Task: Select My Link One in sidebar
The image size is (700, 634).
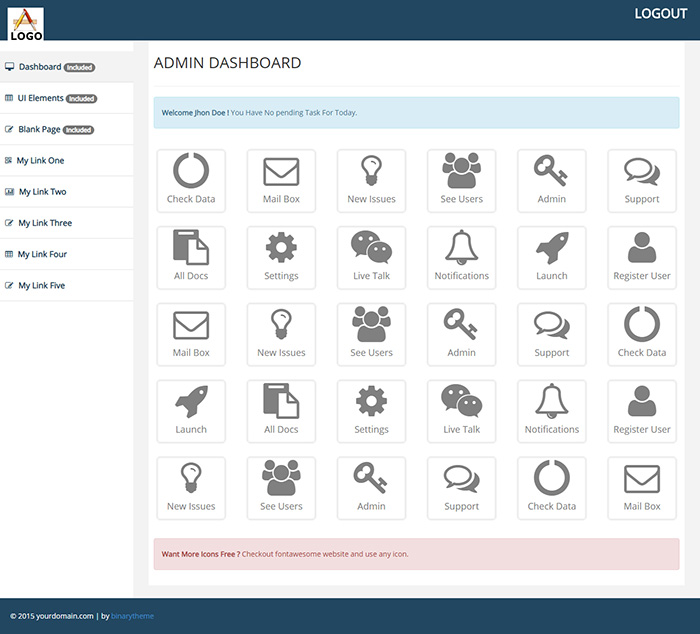Action: pos(67,161)
